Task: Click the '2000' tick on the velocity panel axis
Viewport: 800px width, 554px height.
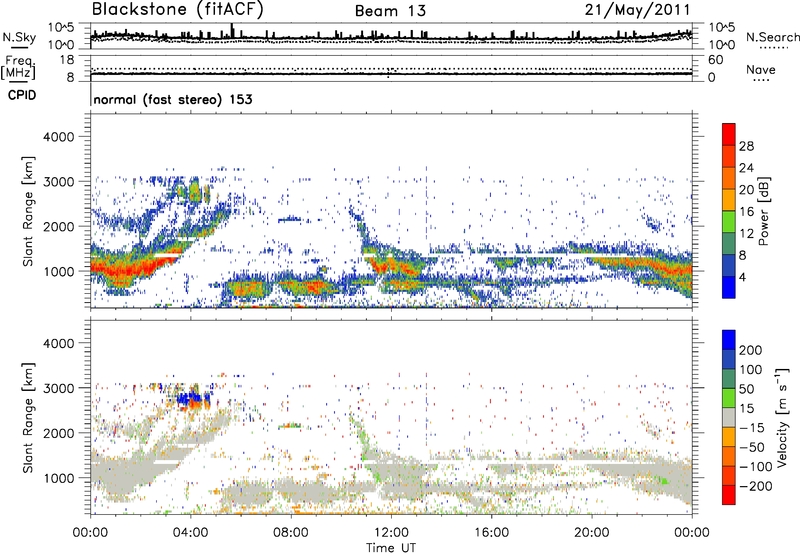Action: tap(59, 433)
